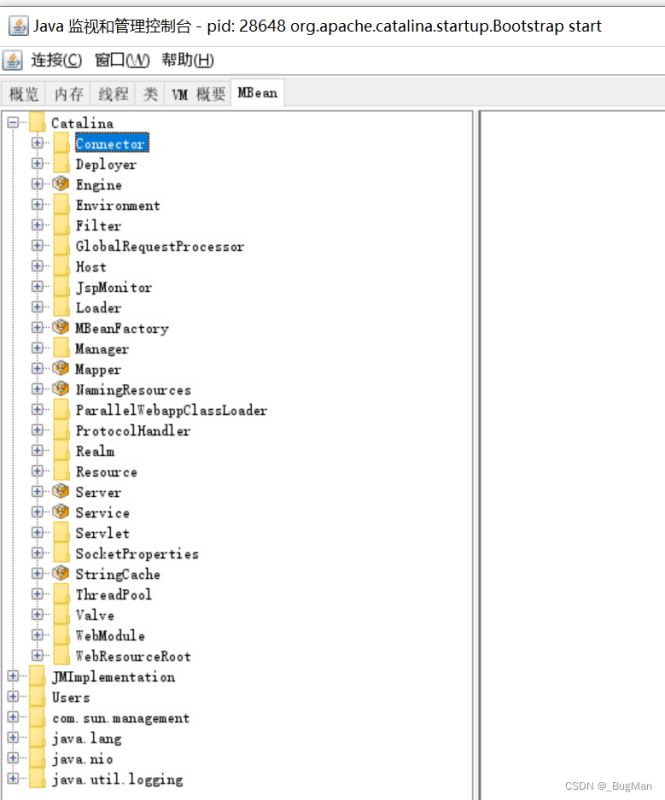Select the StringCache tree label
This screenshot has width=665, height=800.
(117, 574)
